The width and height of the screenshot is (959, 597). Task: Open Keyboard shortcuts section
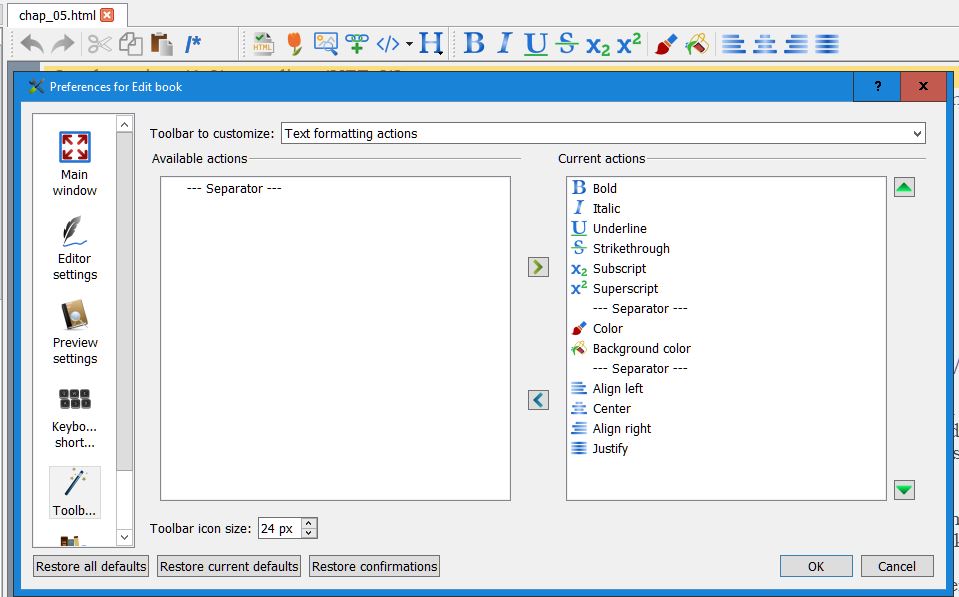(x=75, y=416)
